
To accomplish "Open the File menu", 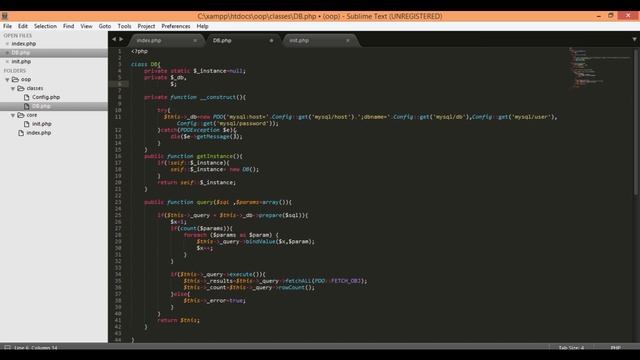I will pos(7,26).
